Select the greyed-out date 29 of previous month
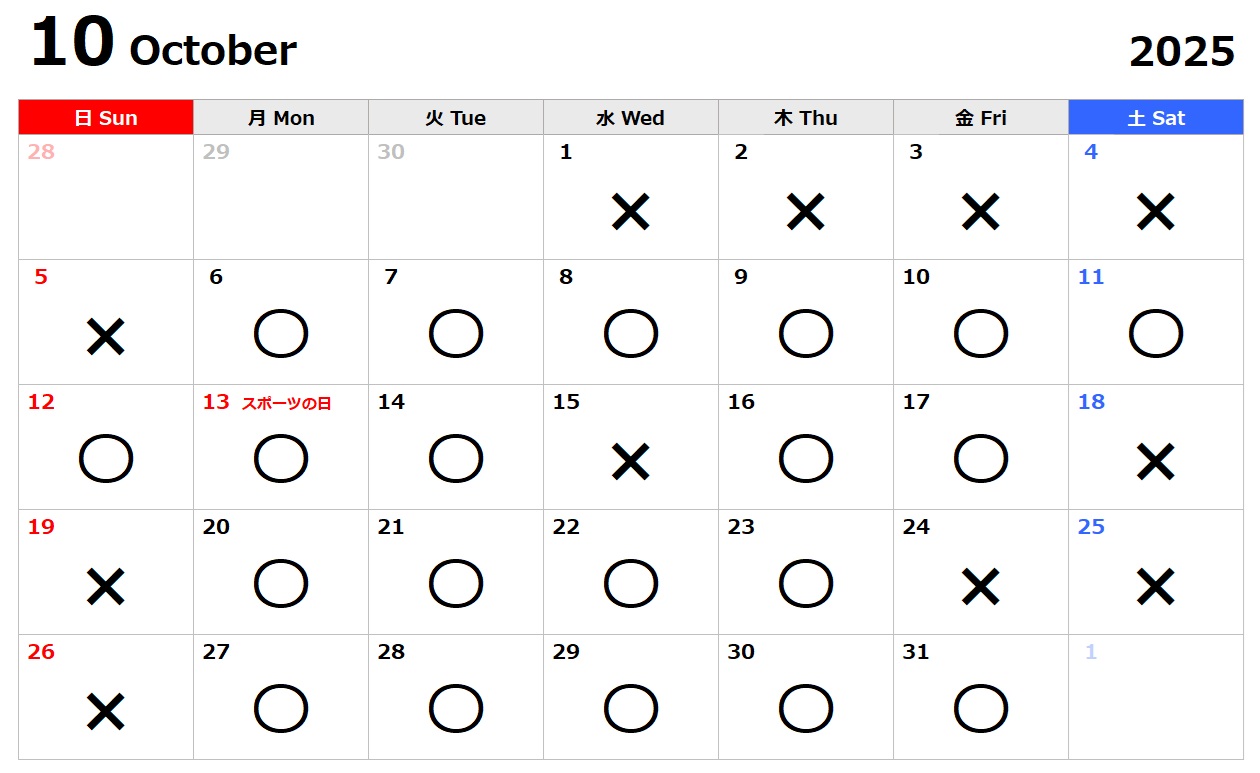 216,152
